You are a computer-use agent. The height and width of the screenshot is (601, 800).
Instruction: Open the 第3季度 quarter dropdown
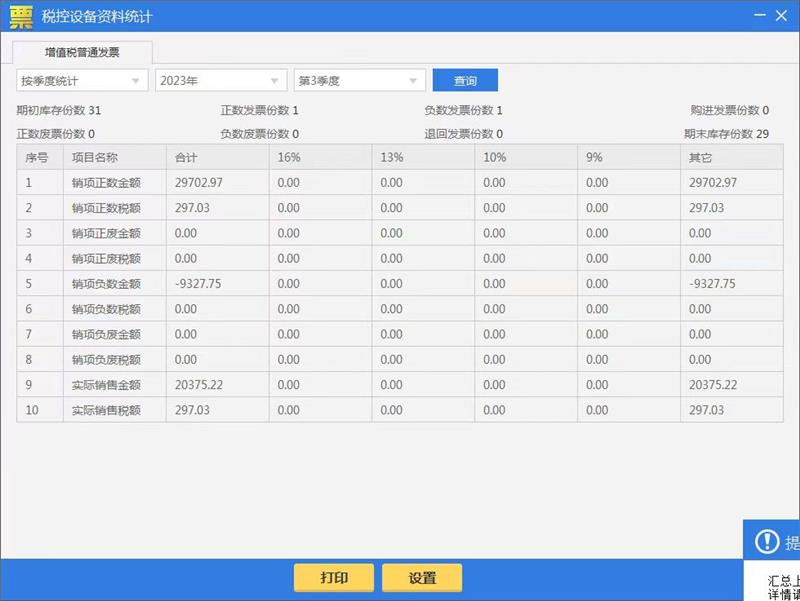[359, 81]
